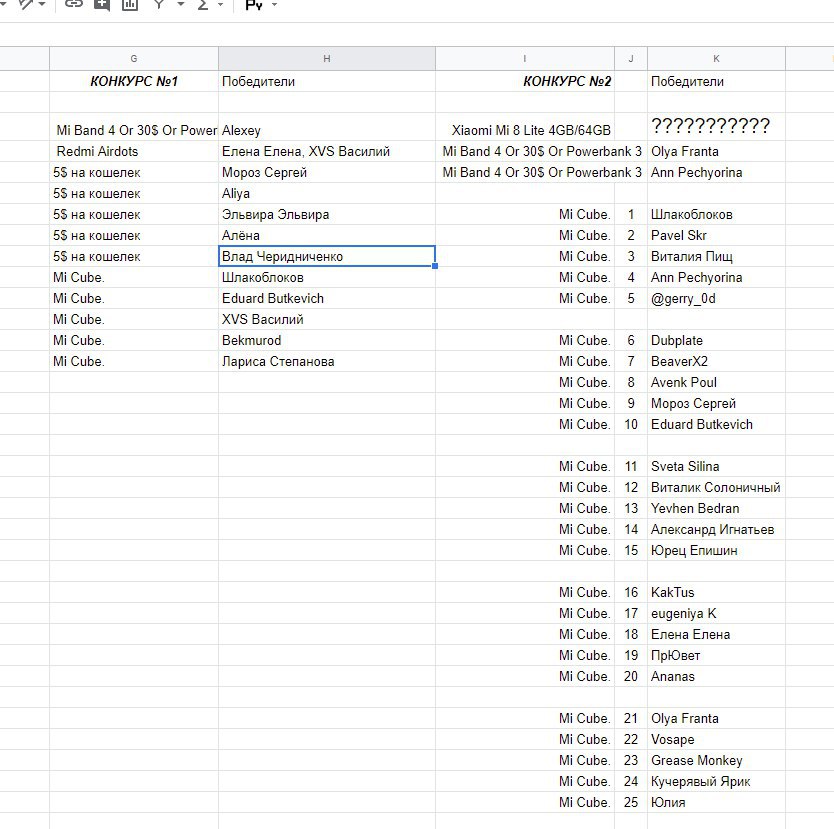This screenshot has height=829, width=834.
Task: Click the column K header
Action: pyautogui.click(x=716, y=59)
